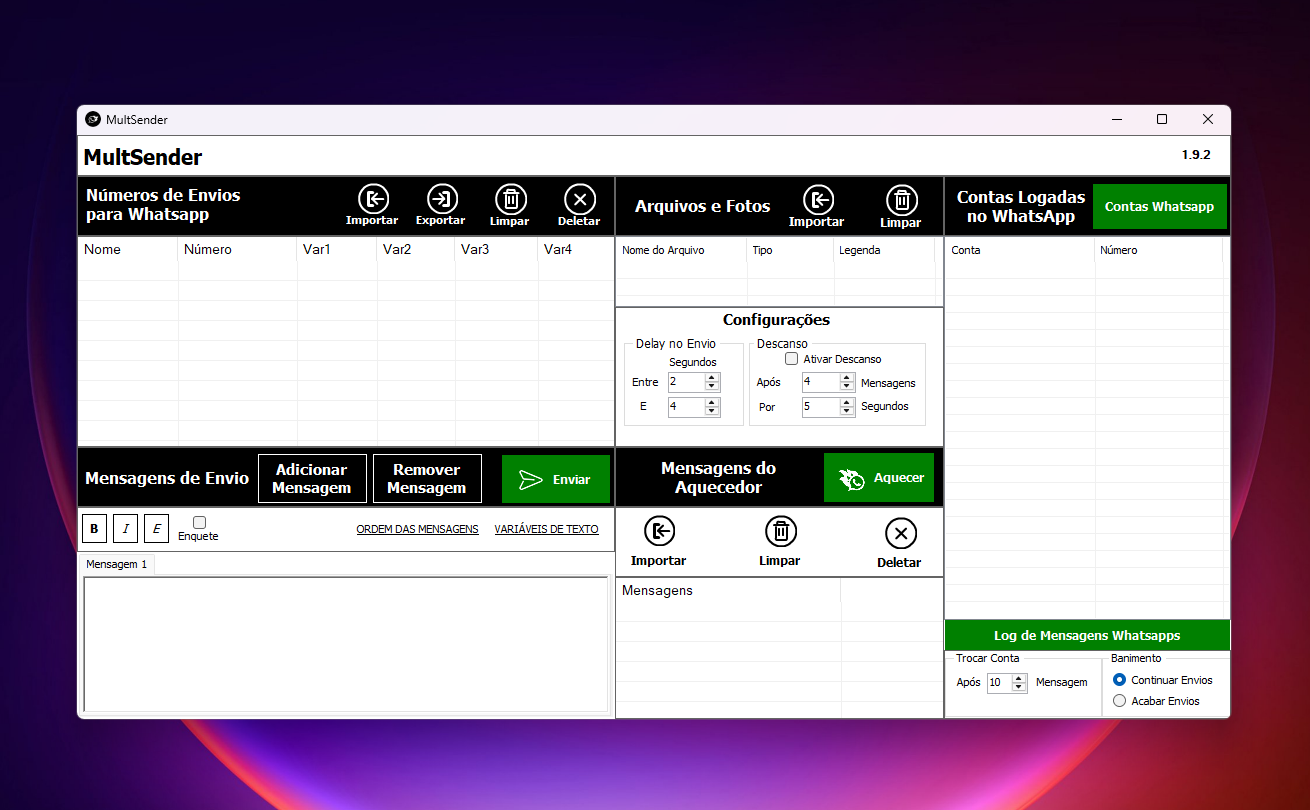Increase the Entre delay seconds value
Screen dimensions: 1310x810
(712, 378)
